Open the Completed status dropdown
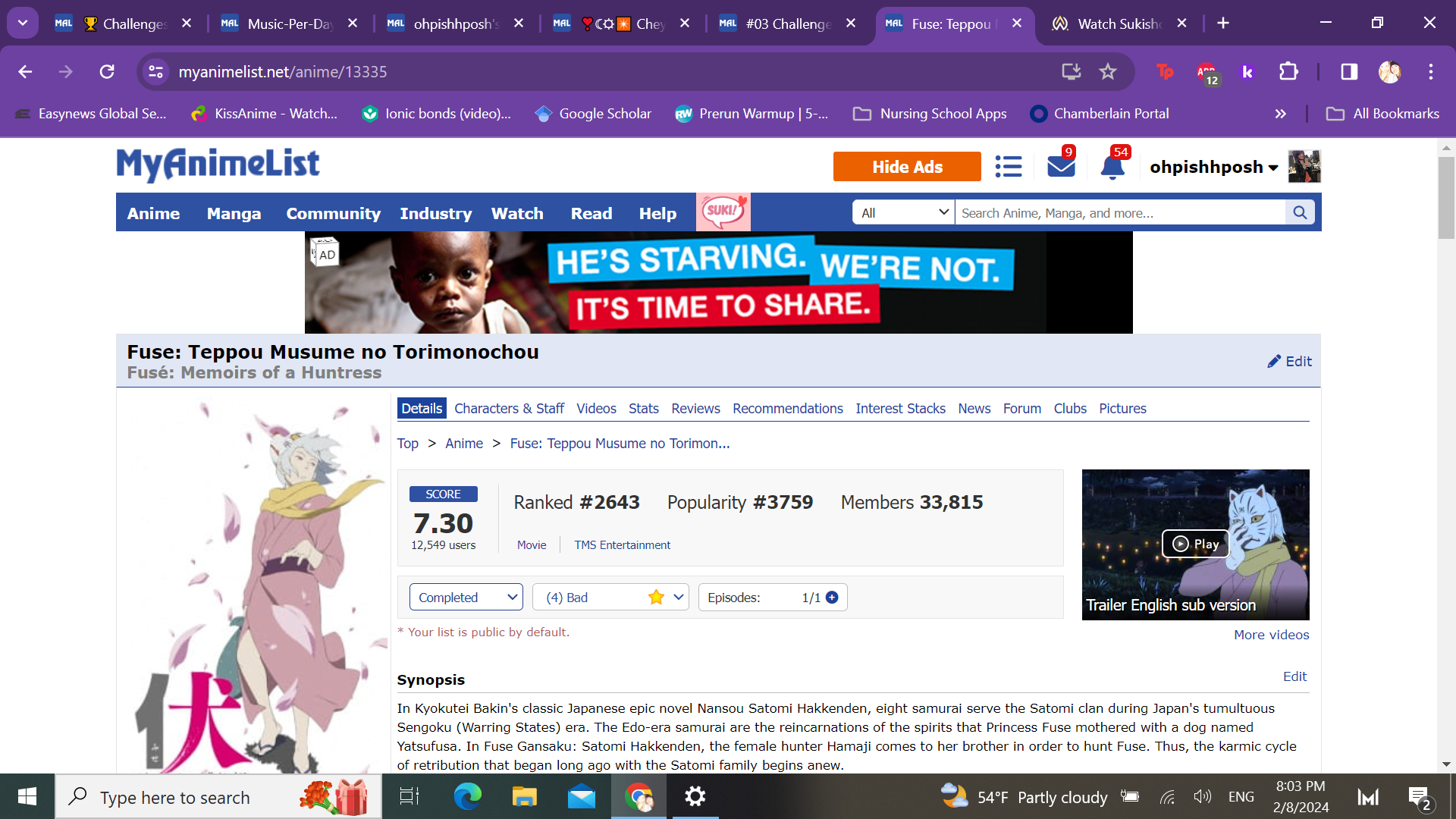1456x819 pixels. pyautogui.click(x=466, y=598)
